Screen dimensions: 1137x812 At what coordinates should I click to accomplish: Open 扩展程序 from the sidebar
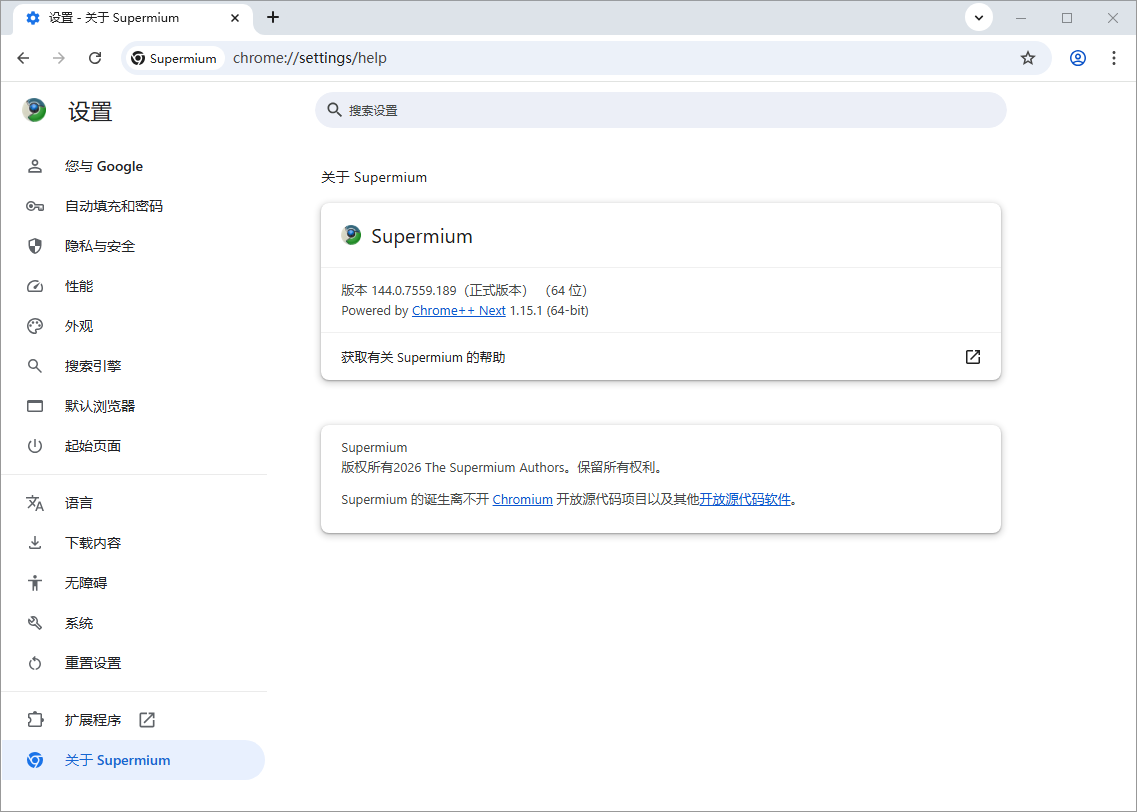coord(93,720)
